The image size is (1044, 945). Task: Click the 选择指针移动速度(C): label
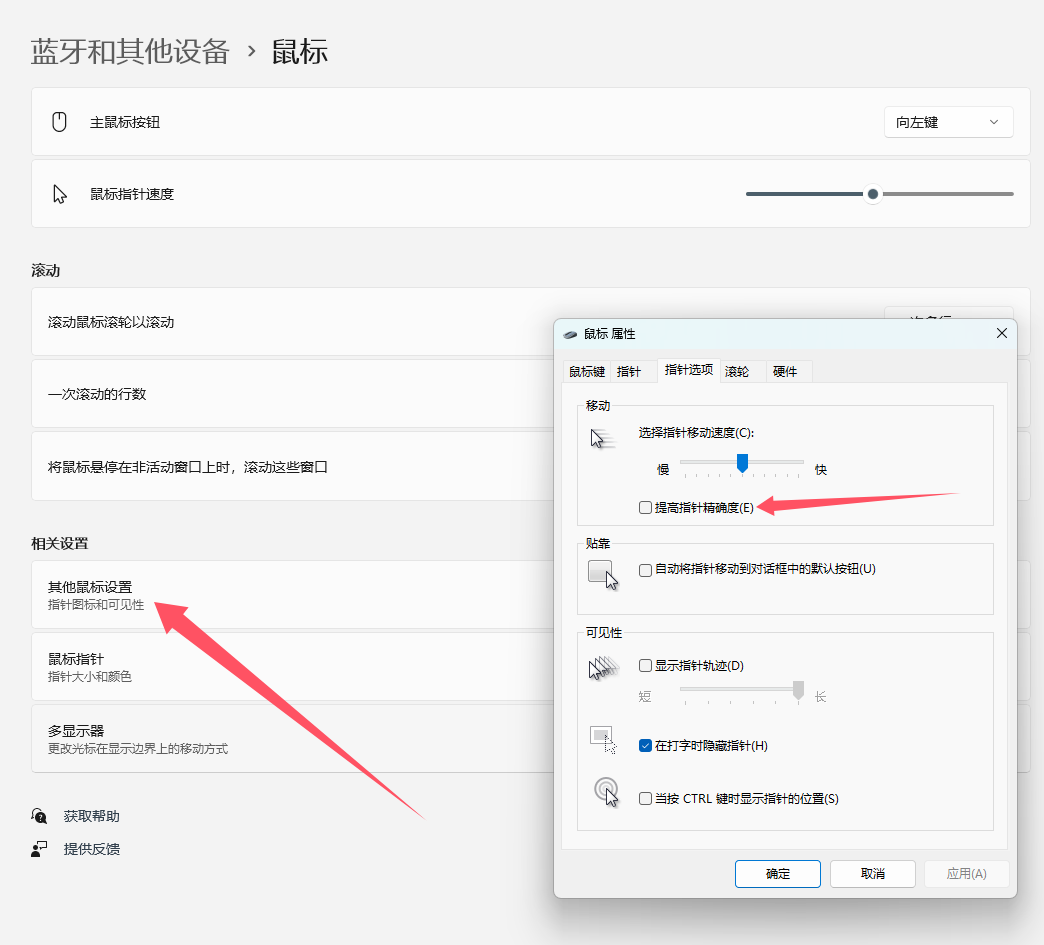[x=696, y=433]
